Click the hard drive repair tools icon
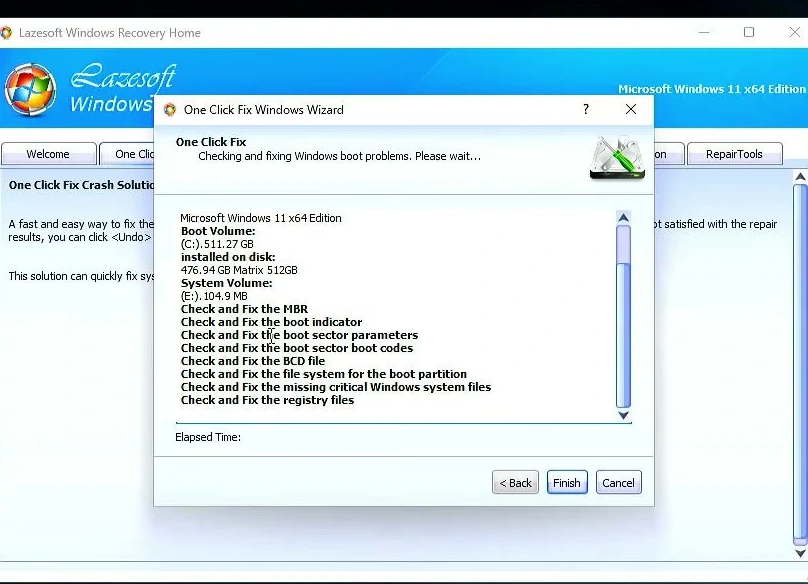 [617, 158]
